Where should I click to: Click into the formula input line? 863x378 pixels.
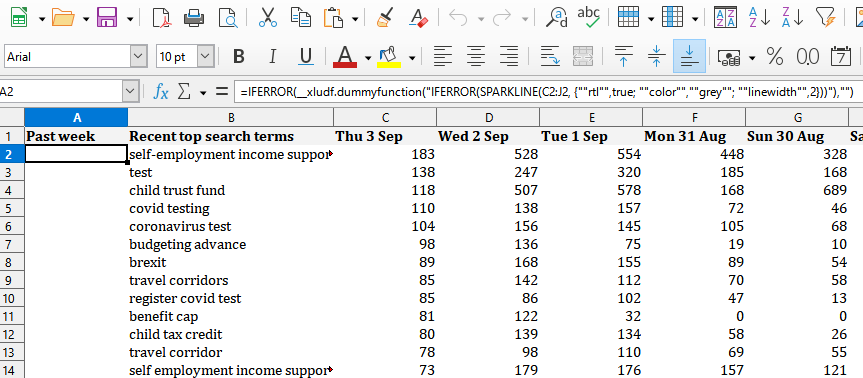548,92
